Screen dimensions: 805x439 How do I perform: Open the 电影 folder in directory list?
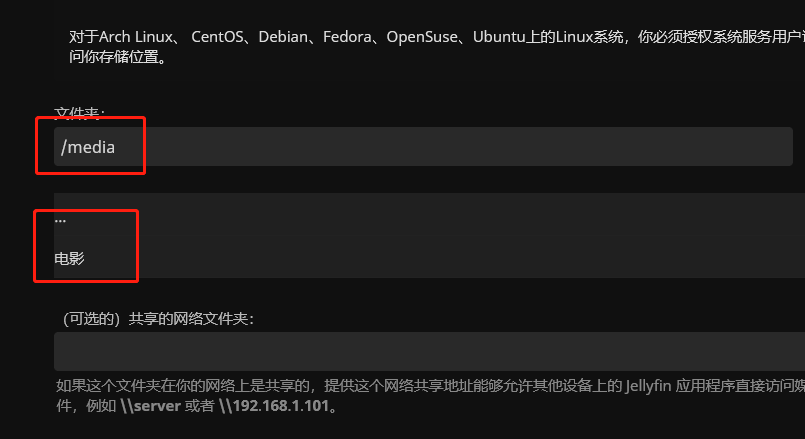70,258
